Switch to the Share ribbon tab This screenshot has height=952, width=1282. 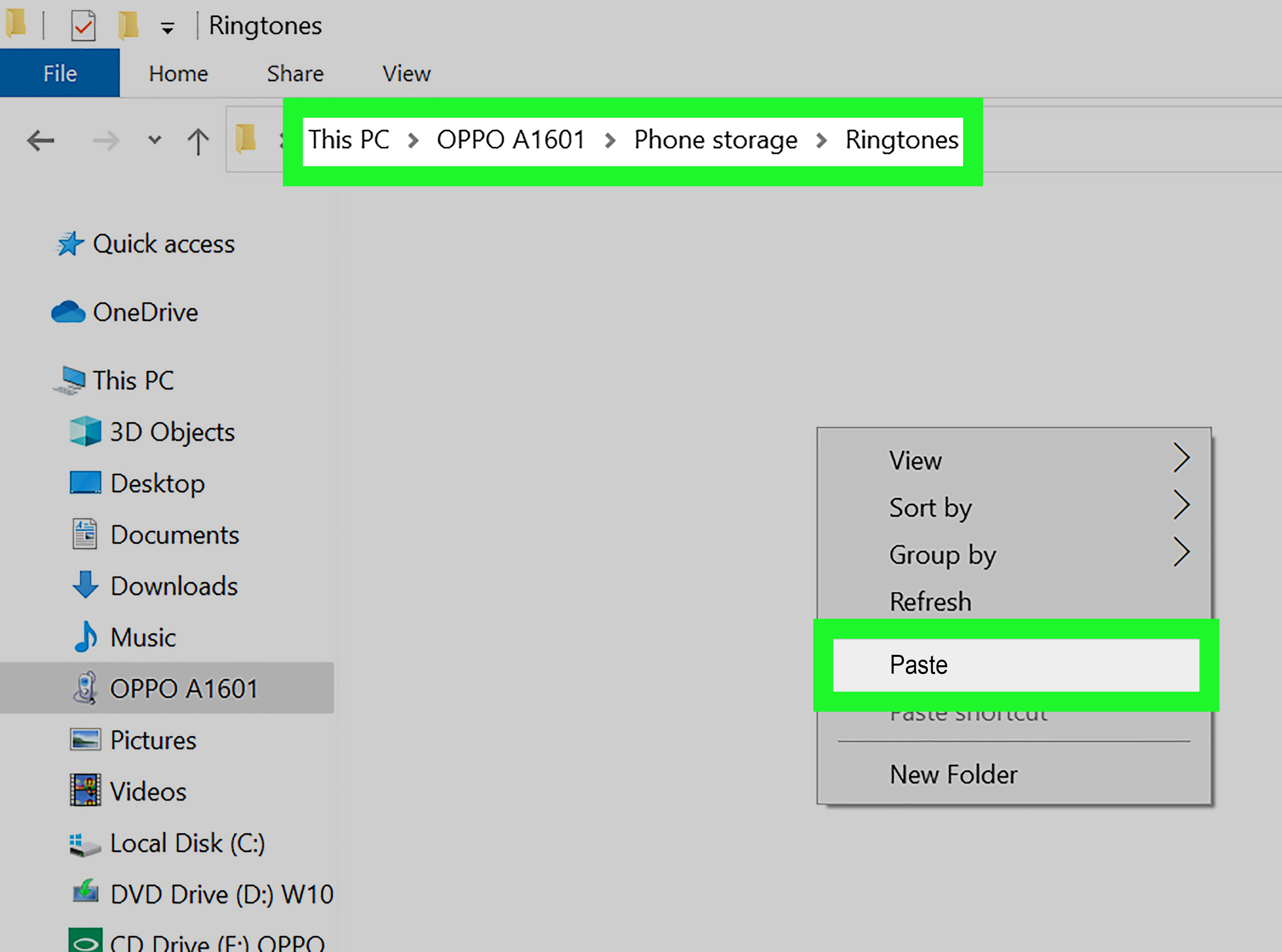pyautogui.click(x=295, y=74)
